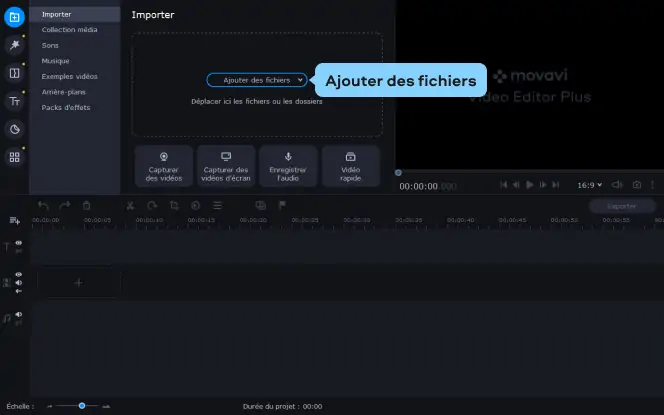Click the preview volume speaker icon
Image resolution: width=664 pixels, height=415 pixels.
coord(617,185)
